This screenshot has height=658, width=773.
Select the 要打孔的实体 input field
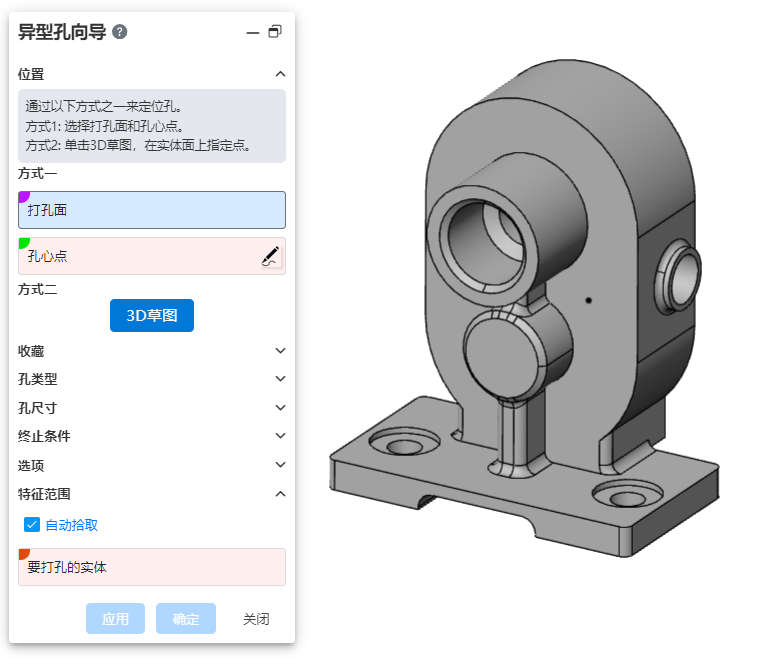(152, 567)
